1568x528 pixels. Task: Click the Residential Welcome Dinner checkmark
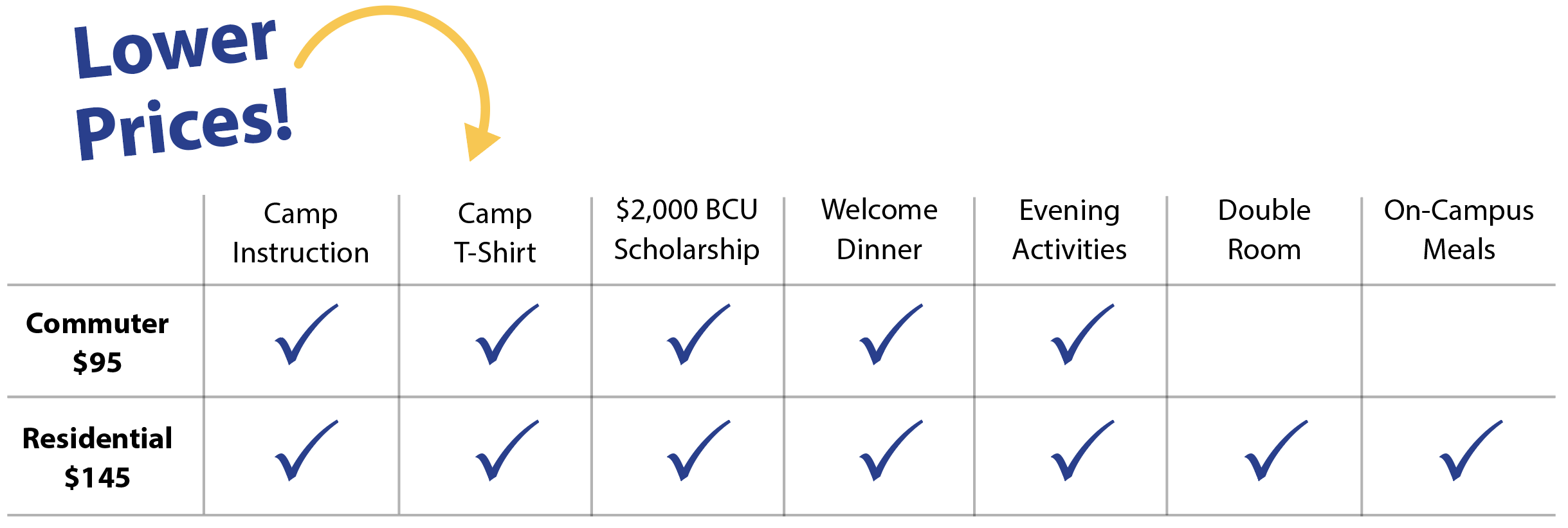click(891, 450)
